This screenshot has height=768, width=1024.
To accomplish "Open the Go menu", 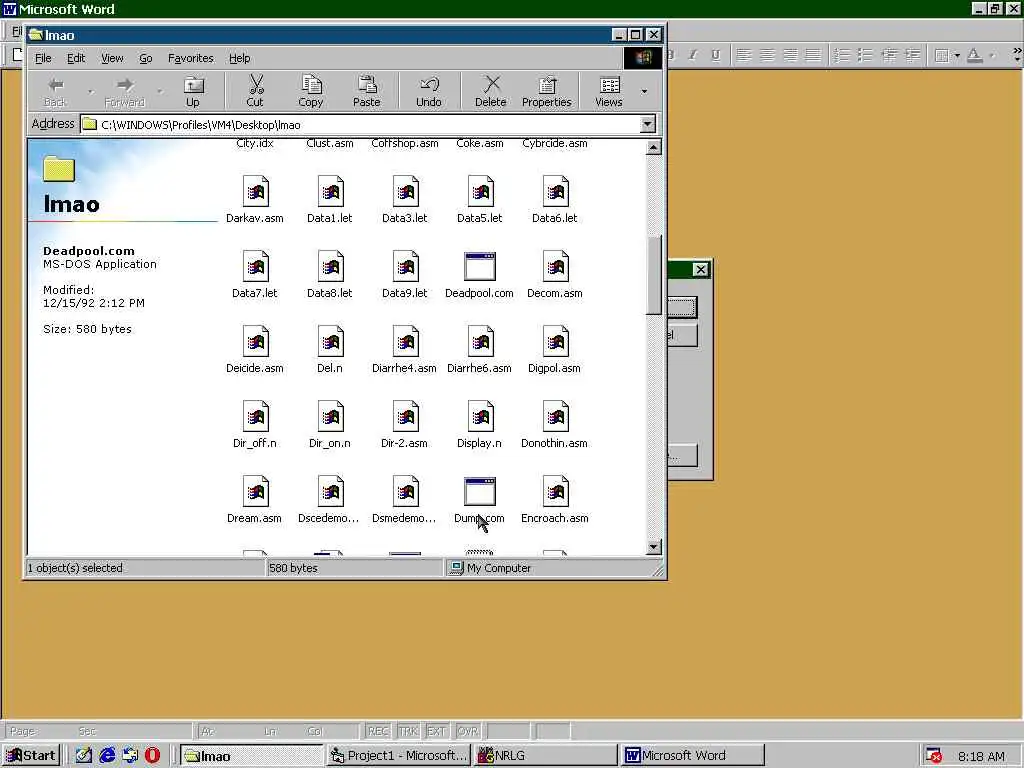I will pos(146,58).
